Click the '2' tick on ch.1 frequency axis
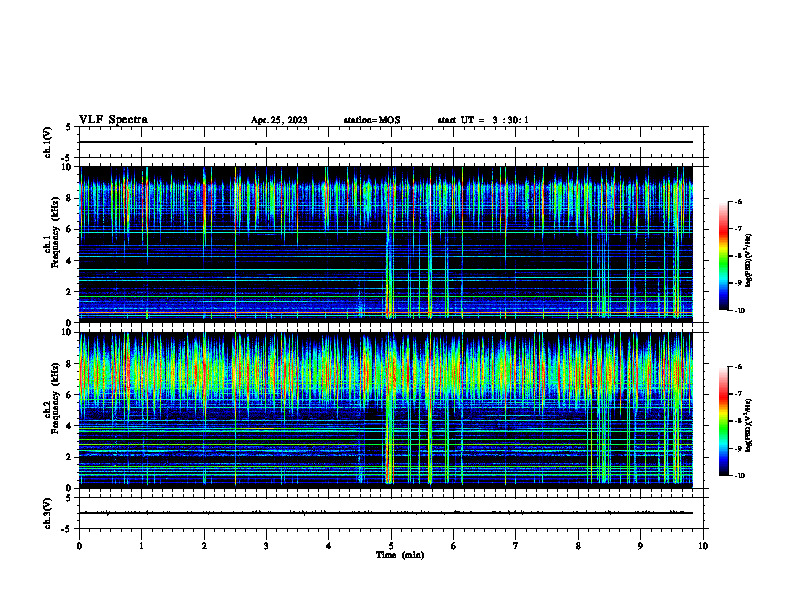This screenshot has width=792, height=612. 70,292
